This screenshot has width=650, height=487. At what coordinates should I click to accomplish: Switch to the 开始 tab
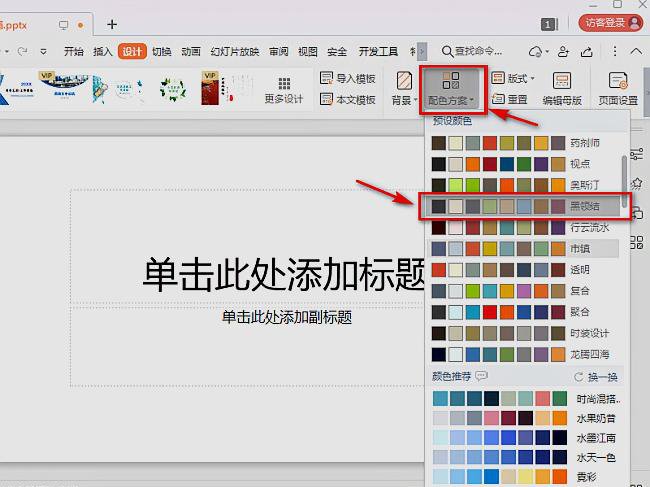click(73, 51)
